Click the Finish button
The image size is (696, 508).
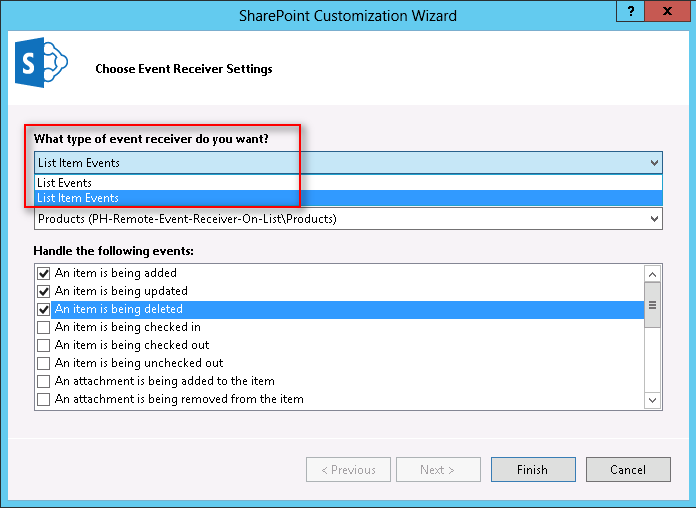533,470
